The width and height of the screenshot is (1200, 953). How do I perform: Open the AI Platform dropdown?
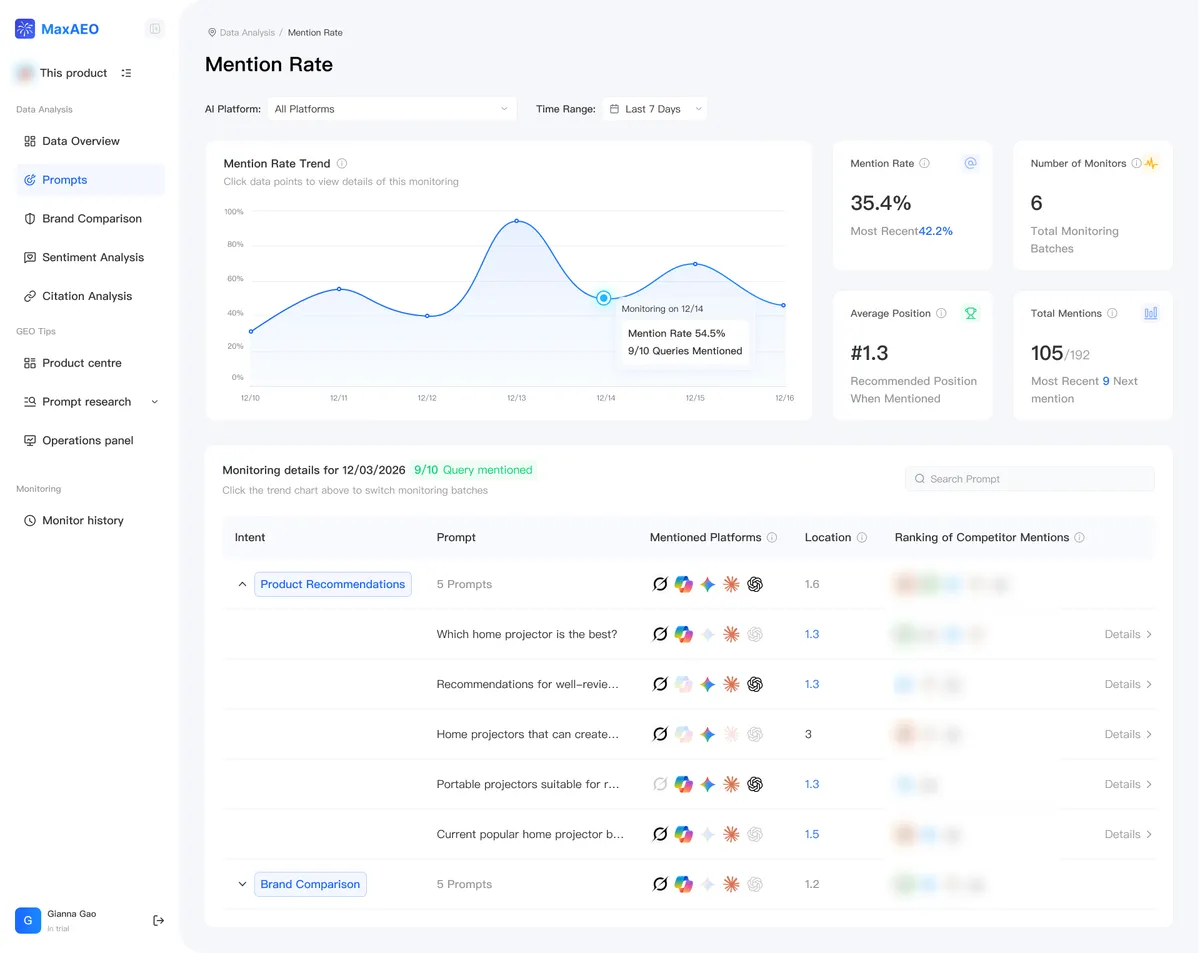tap(392, 109)
